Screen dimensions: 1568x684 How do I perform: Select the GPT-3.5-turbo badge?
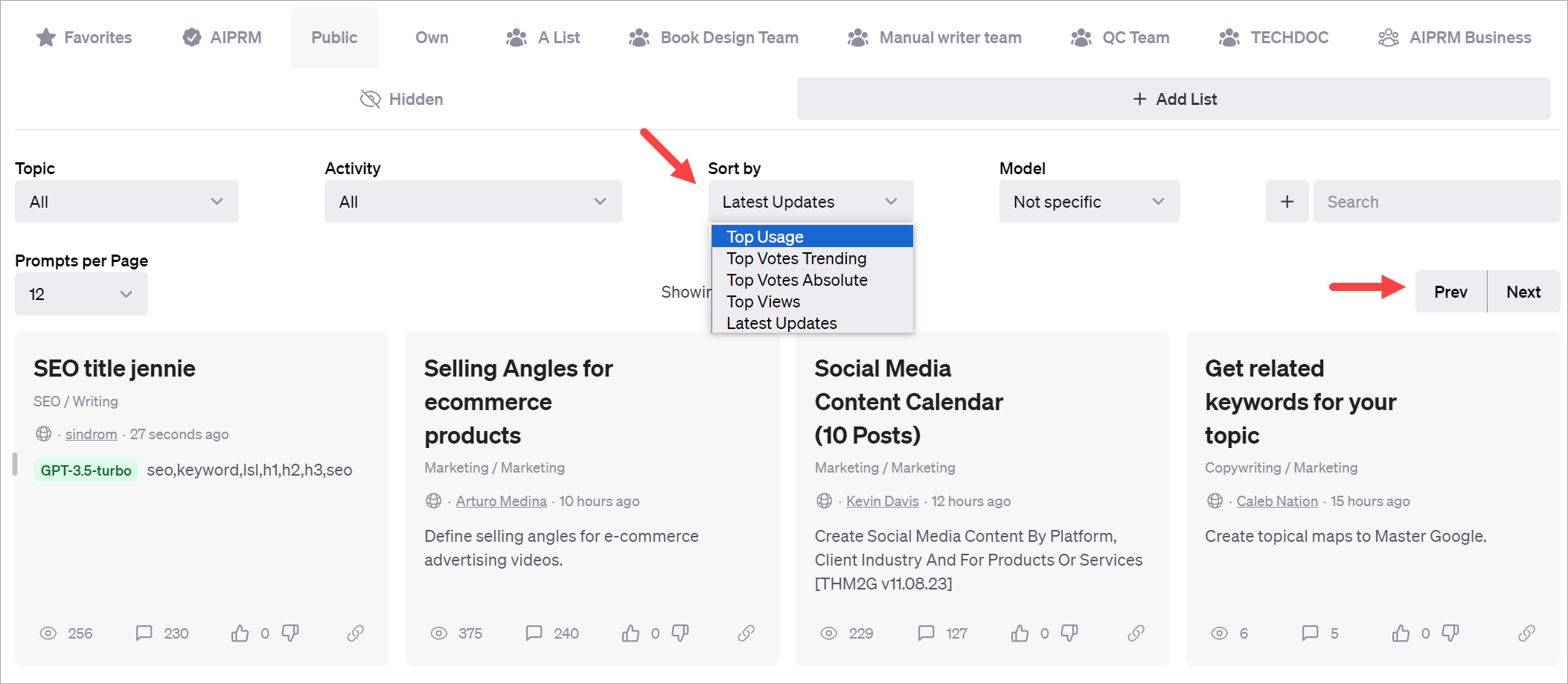86,470
